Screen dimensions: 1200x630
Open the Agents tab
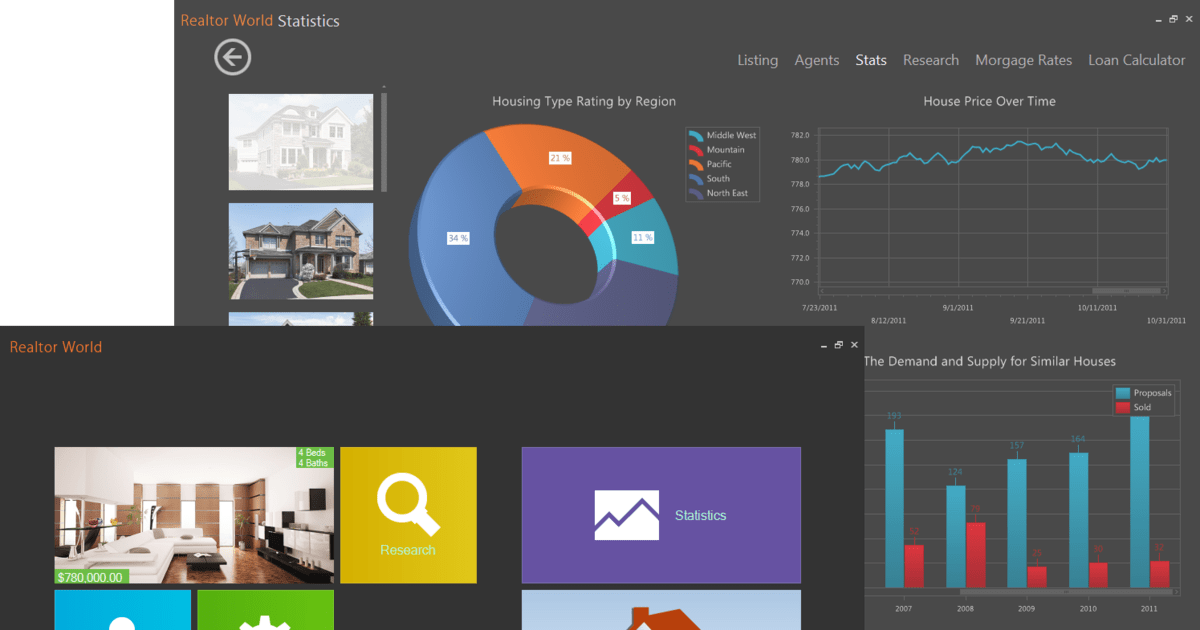pyautogui.click(x=817, y=60)
